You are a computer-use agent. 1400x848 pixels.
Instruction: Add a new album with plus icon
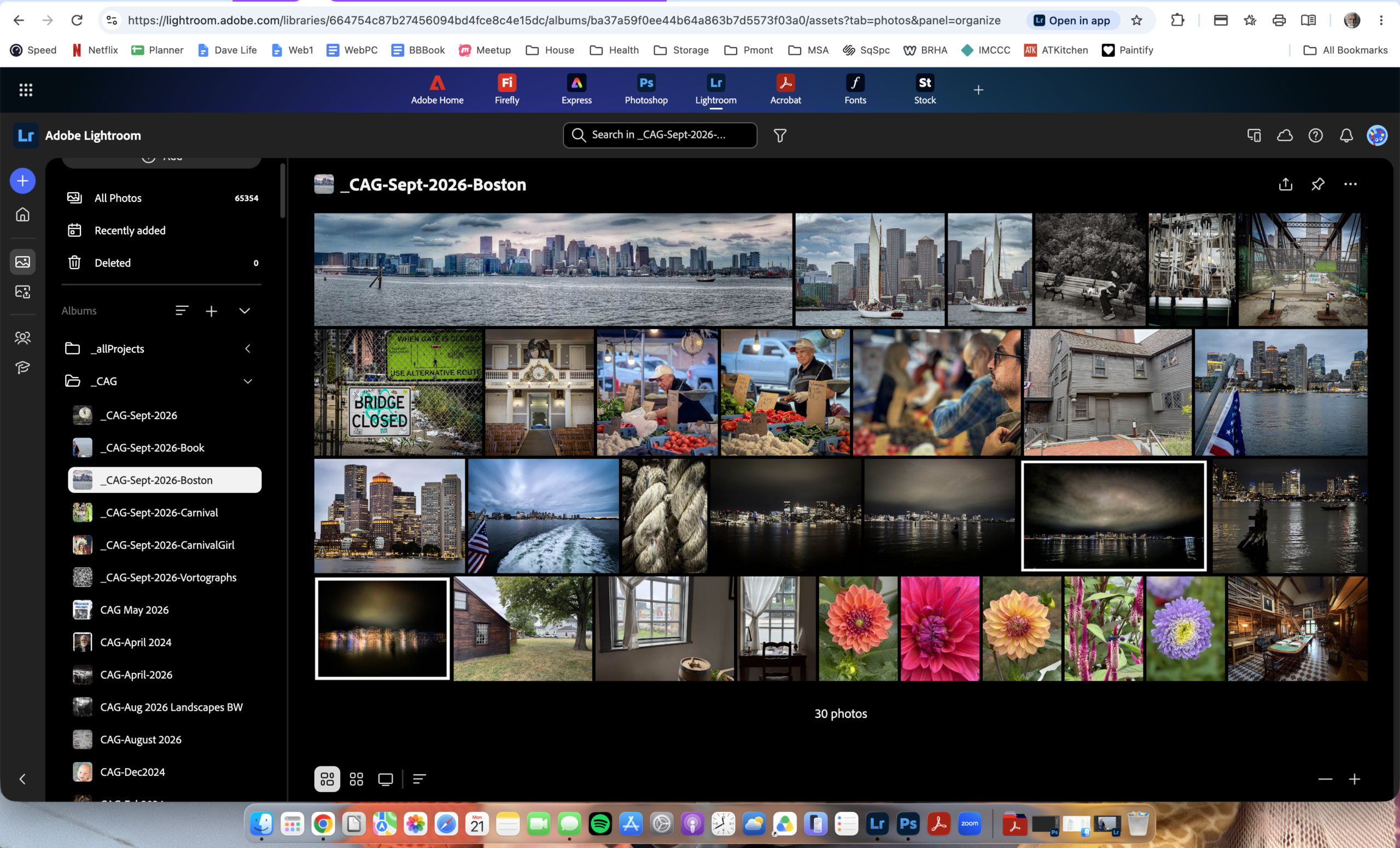click(211, 311)
